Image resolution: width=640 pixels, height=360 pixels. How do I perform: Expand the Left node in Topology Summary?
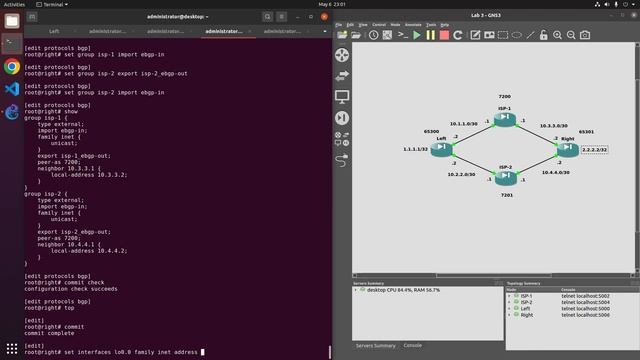[509, 309]
